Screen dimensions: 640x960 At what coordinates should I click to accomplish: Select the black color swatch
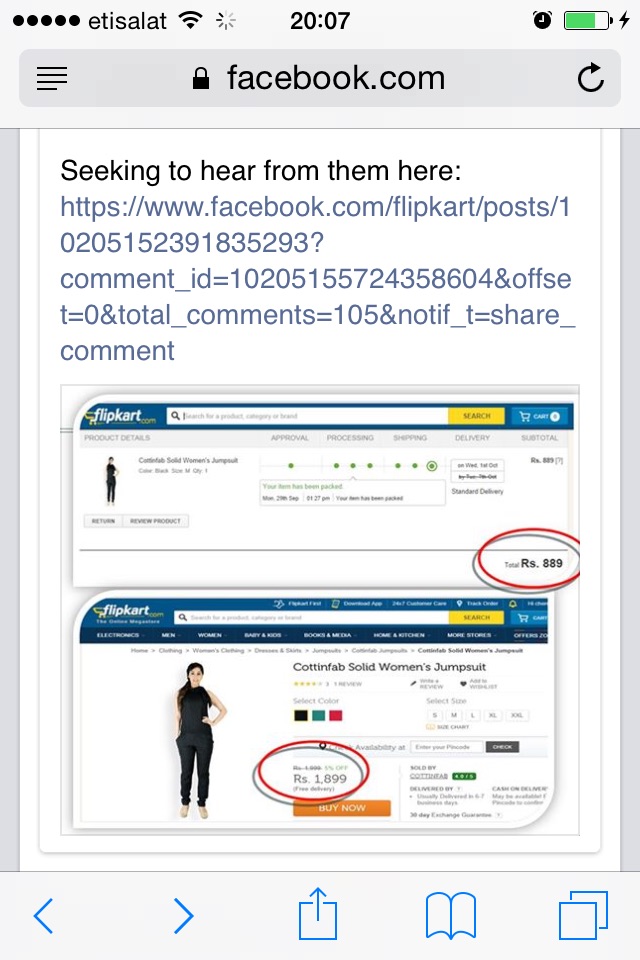301,715
